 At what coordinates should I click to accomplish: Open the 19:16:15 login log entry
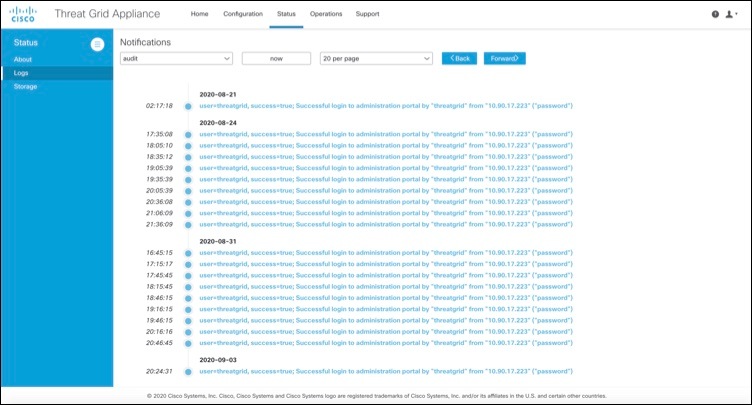click(x=386, y=309)
